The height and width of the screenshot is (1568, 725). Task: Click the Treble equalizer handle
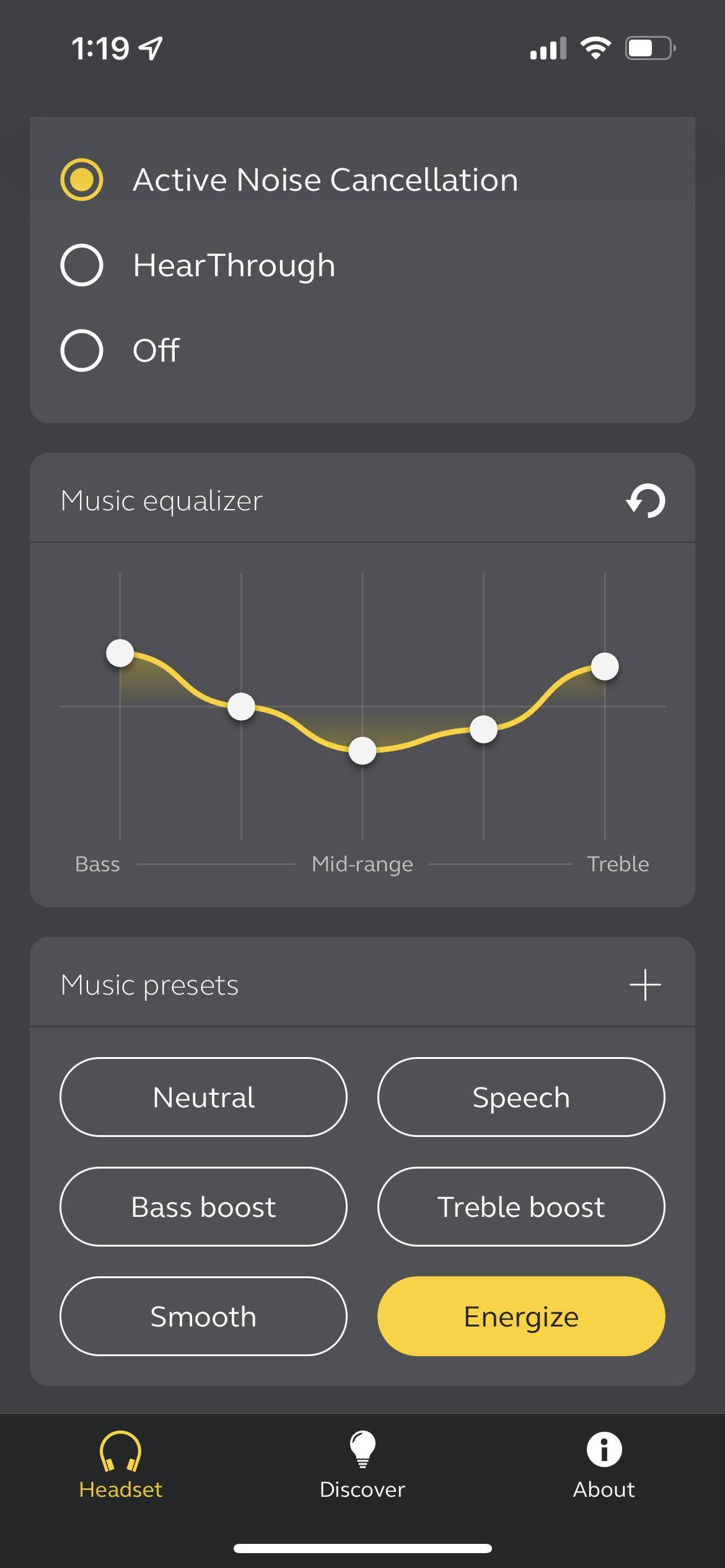pyautogui.click(x=605, y=667)
